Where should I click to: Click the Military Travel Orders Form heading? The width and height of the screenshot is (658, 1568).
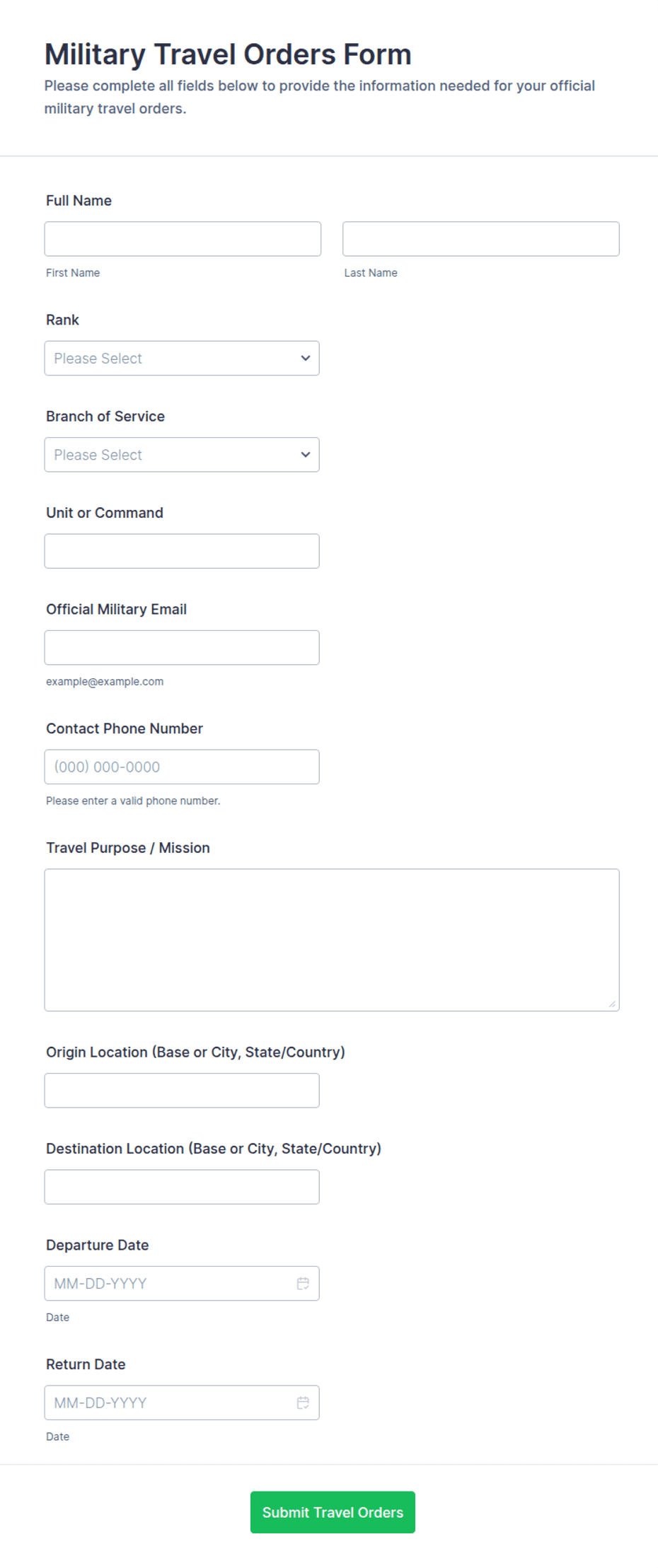pyautogui.click(x=228, y=54)
